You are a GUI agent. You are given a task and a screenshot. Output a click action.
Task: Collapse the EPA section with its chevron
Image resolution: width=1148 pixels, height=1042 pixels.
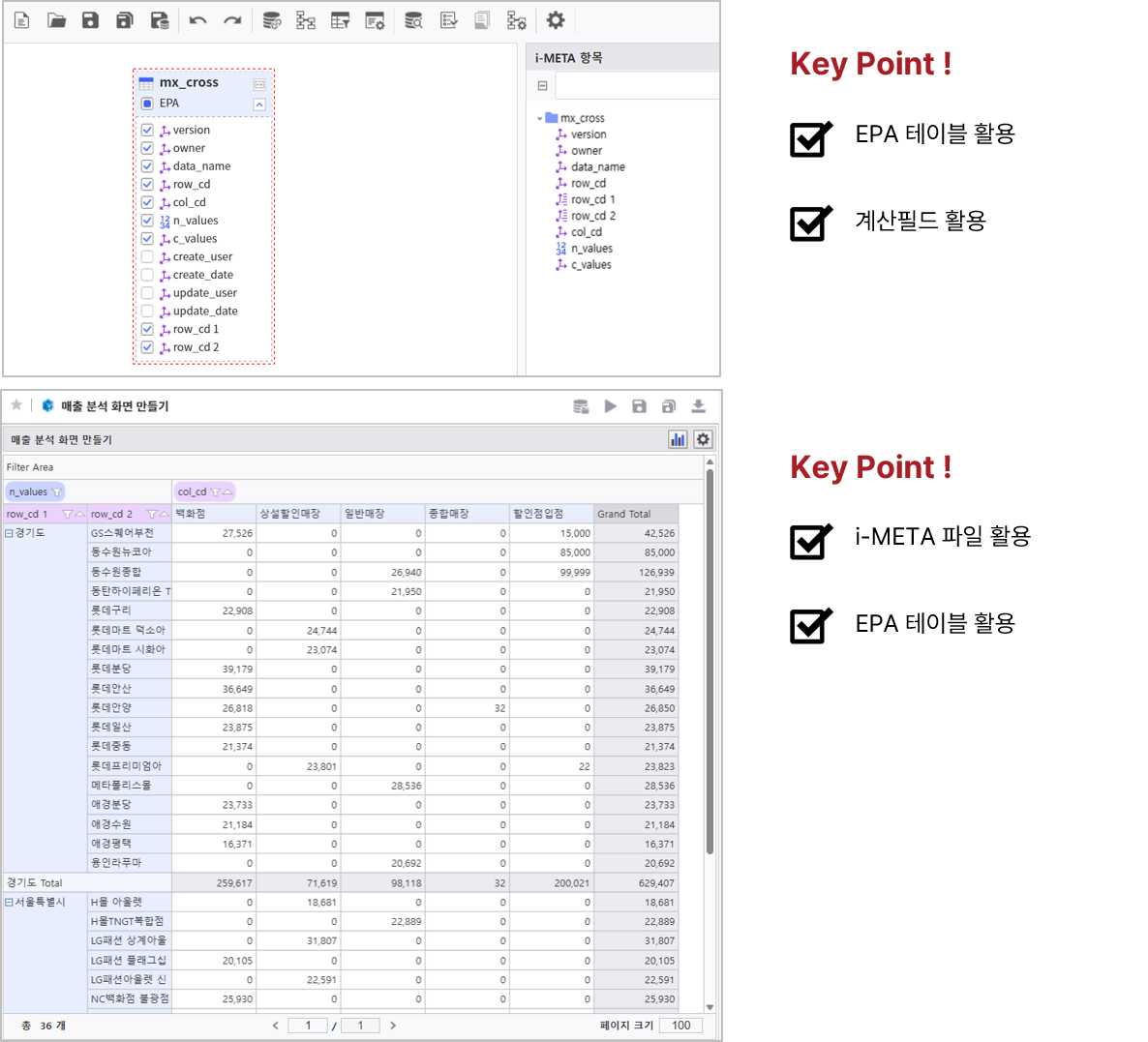click(259, 103)
